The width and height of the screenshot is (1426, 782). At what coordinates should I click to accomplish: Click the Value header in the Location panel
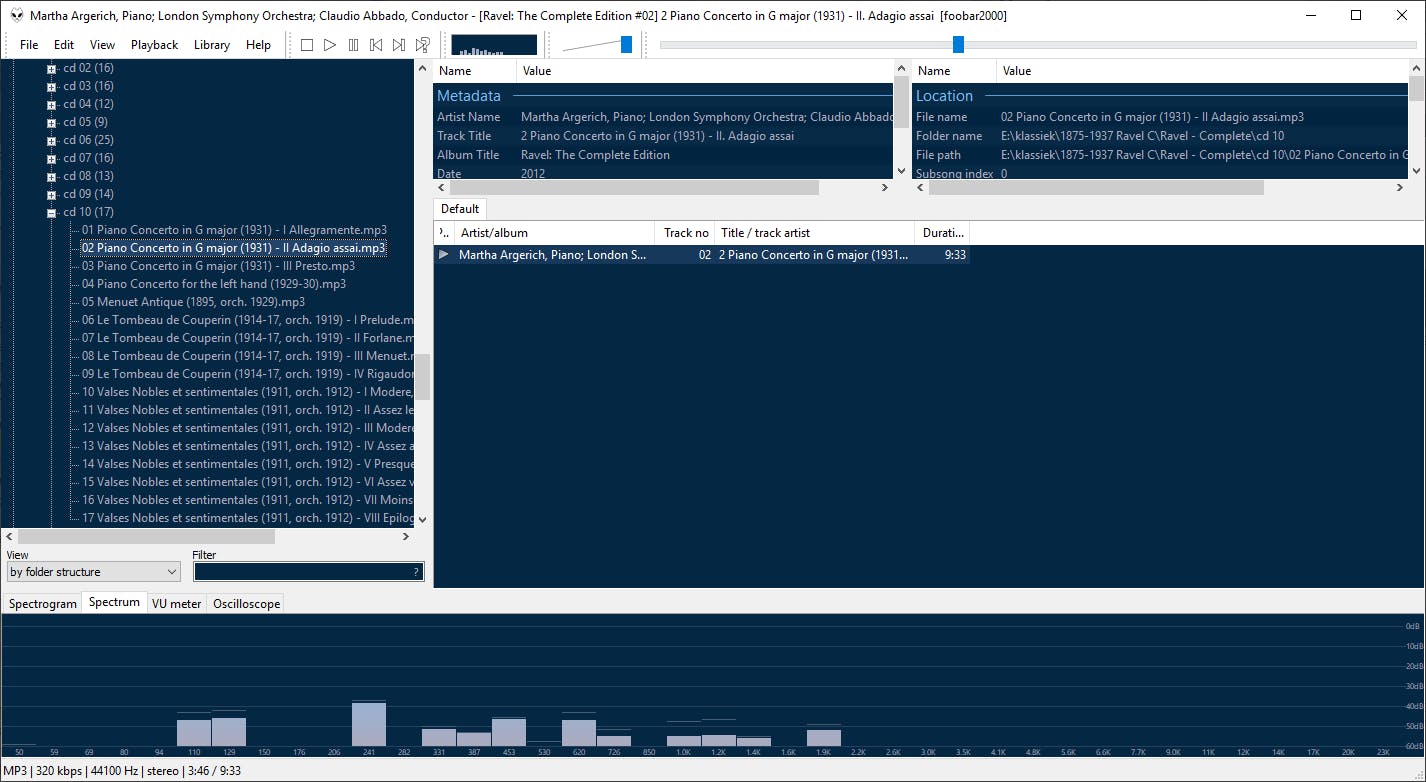[x=1201, y=71]
